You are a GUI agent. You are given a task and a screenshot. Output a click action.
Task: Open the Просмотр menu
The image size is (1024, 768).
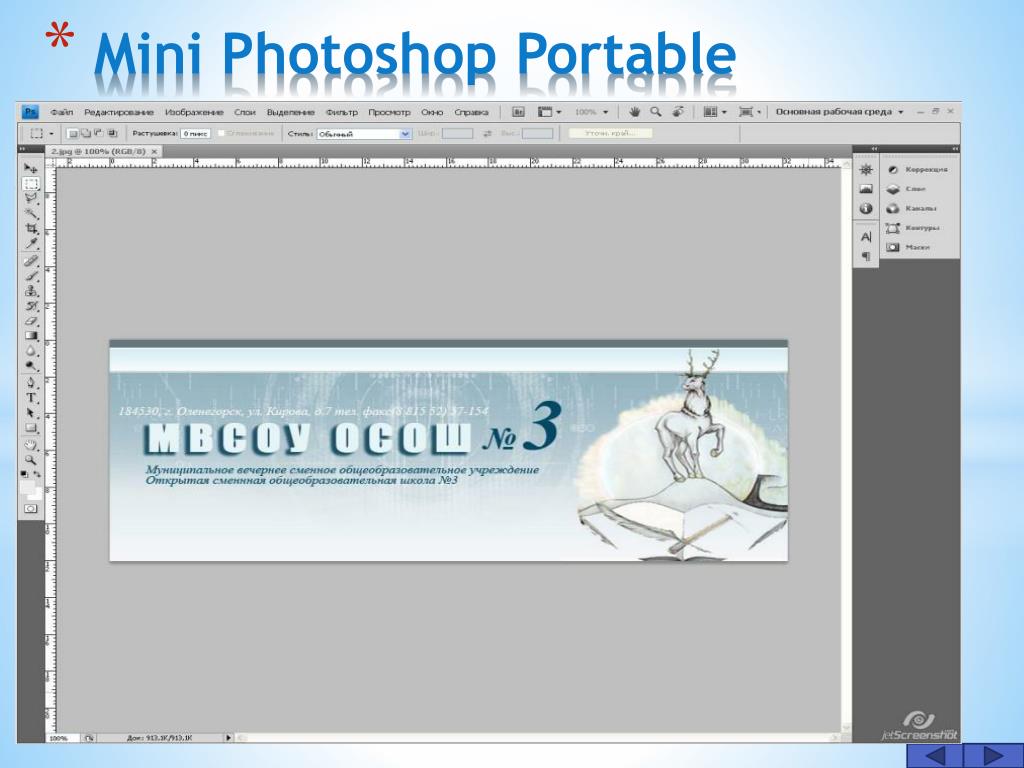(389, 112)
